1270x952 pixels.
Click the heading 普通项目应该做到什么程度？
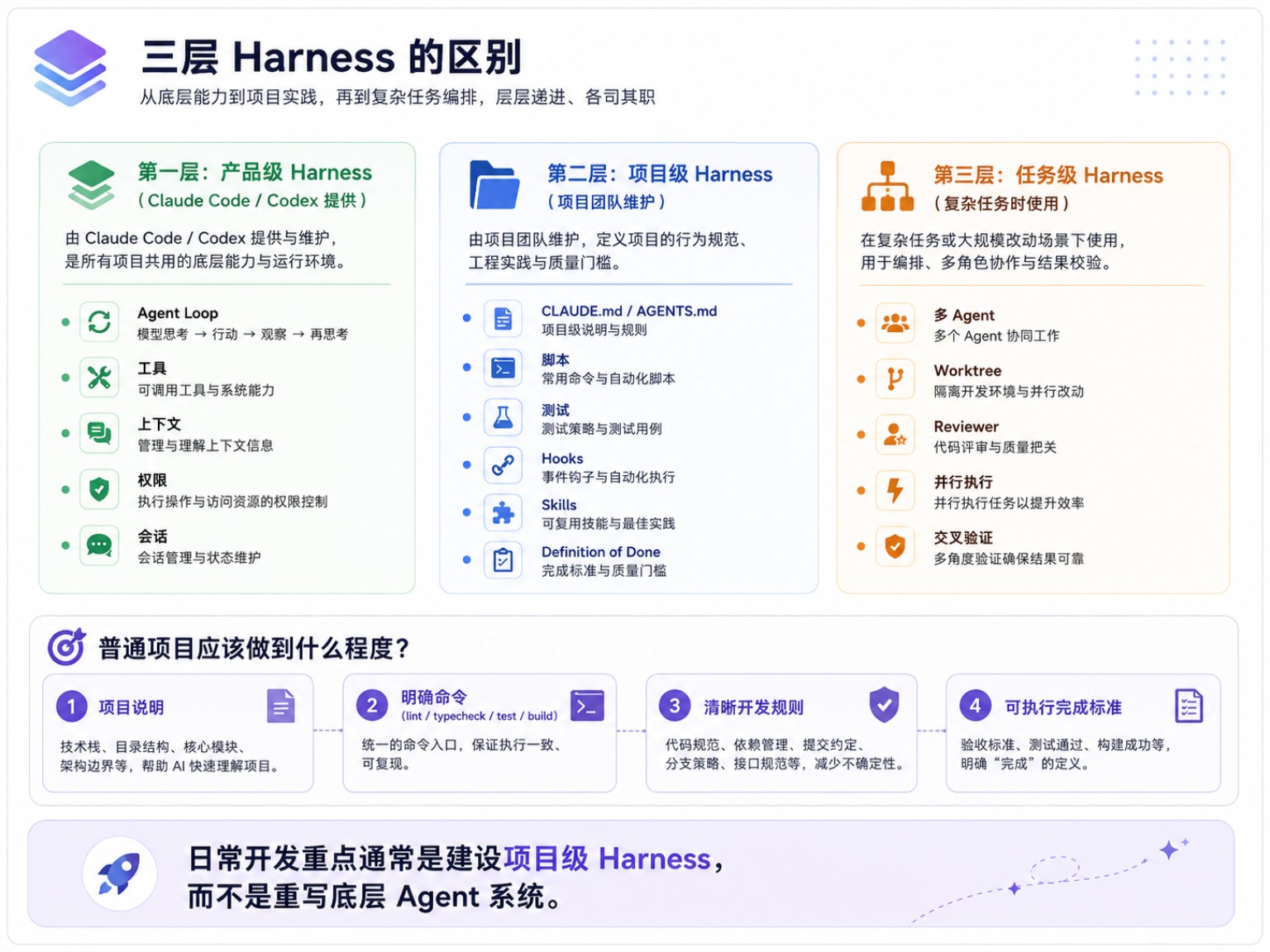[x=254, y=648]
